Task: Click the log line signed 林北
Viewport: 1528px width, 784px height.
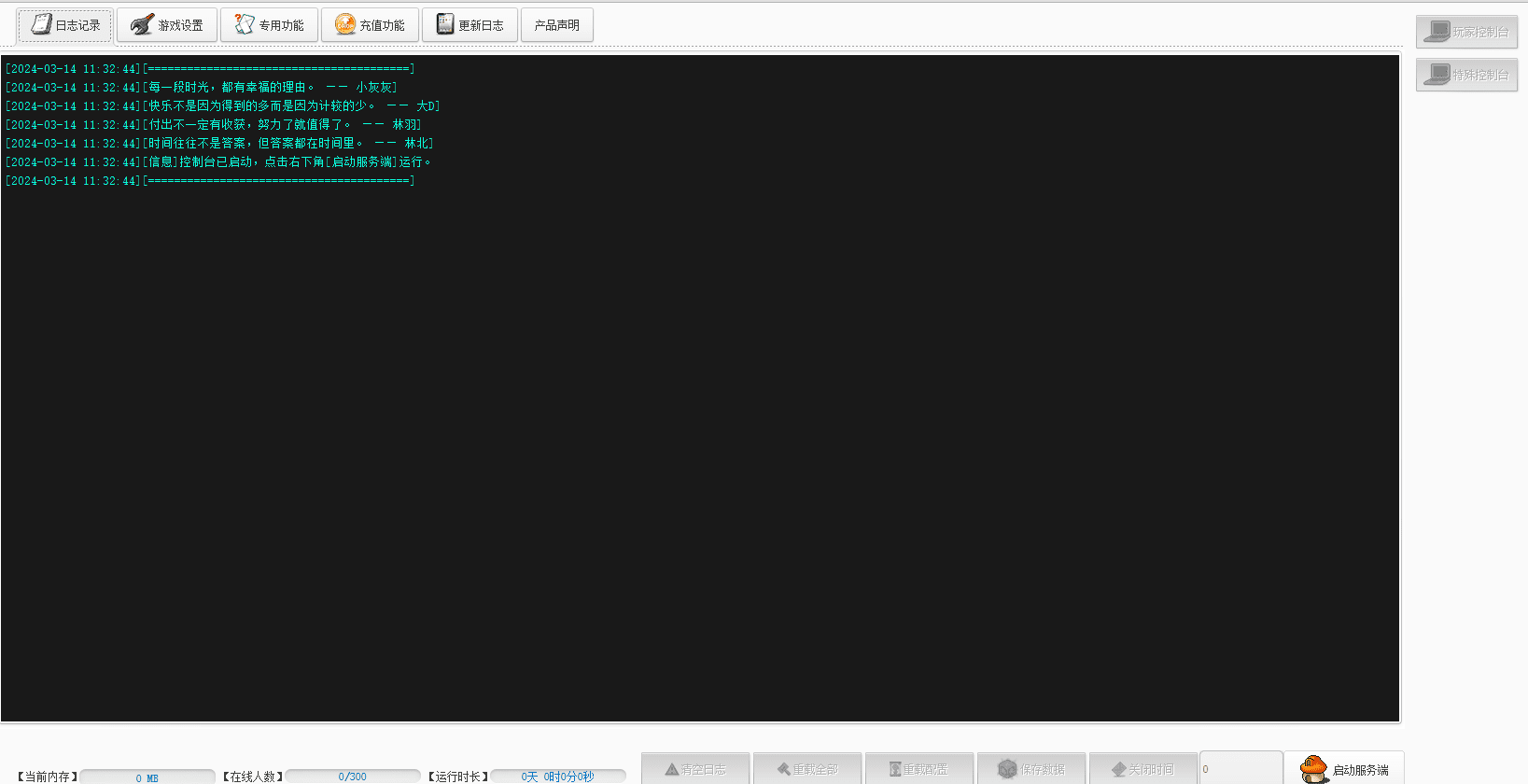Action: click(x=219, y=144)
